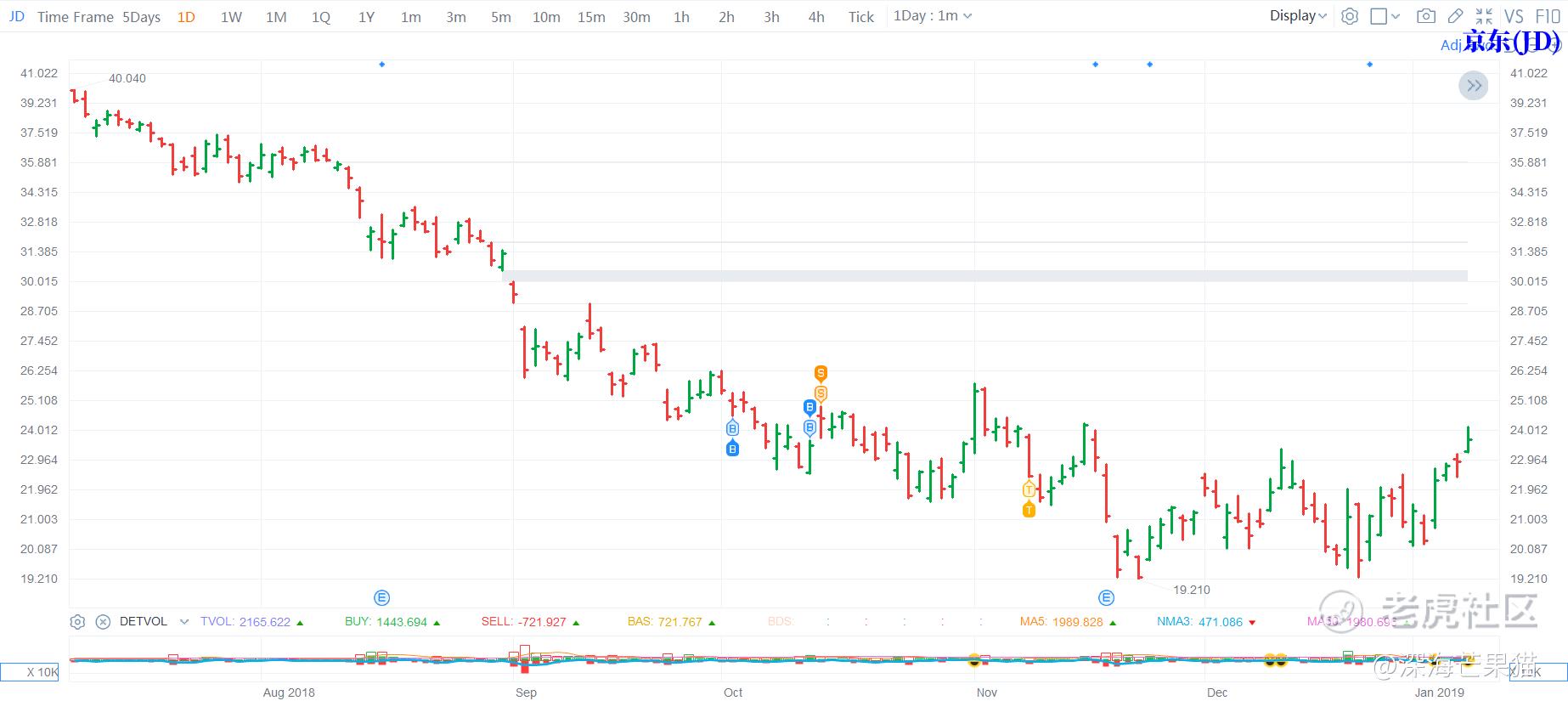Open the VS comparison tool
Image resolution: width=1568 pixels, height=701 pixels.
pyautogui.click(x=1514, y=16)
